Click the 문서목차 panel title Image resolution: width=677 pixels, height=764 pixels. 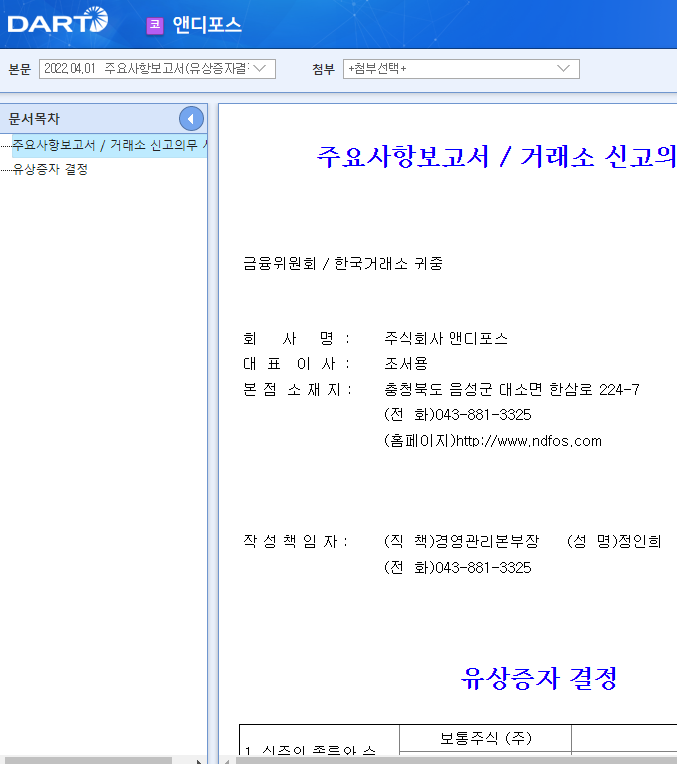(x=34, y=118)
